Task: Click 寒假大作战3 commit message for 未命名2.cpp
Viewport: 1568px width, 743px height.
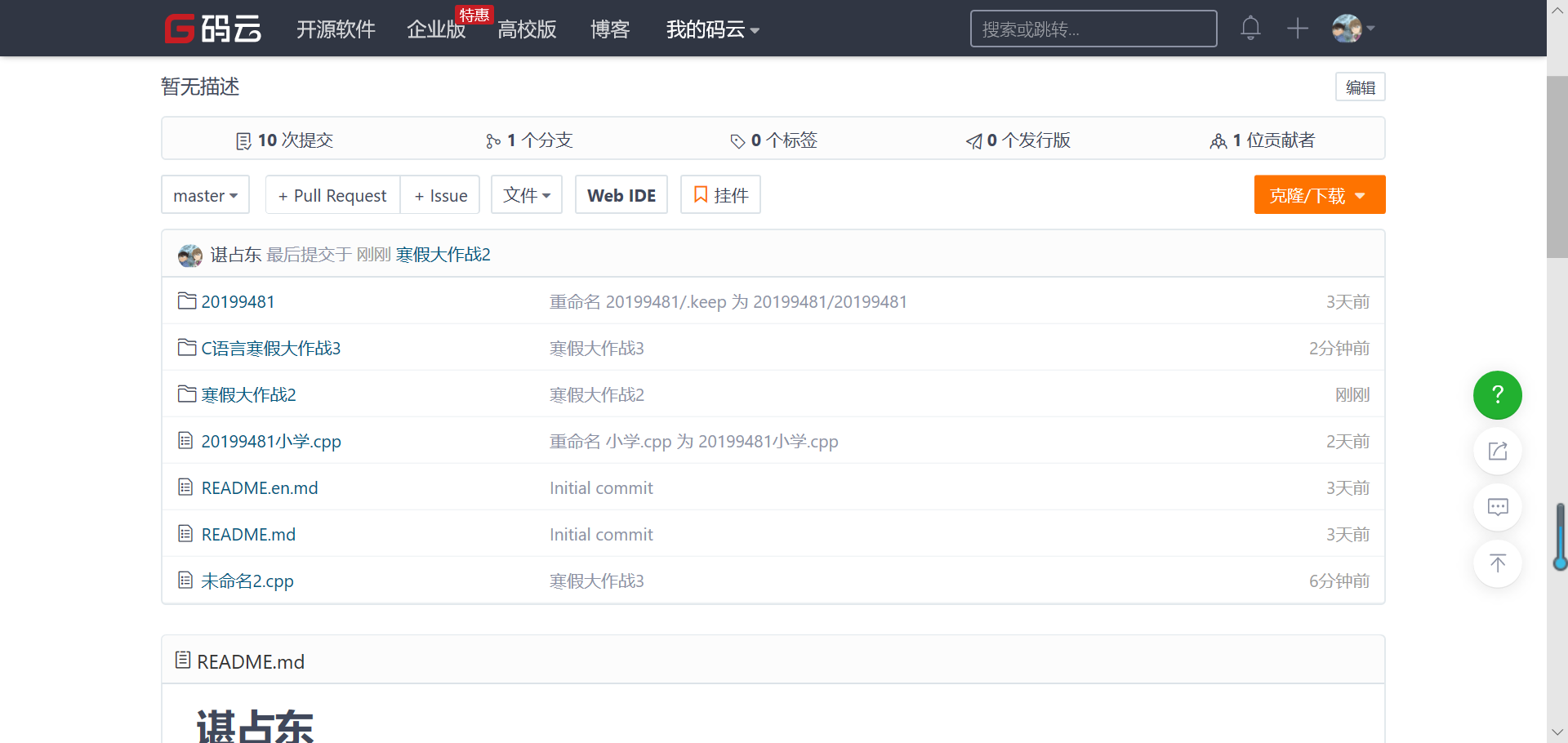Action: [x=597, y=581]
